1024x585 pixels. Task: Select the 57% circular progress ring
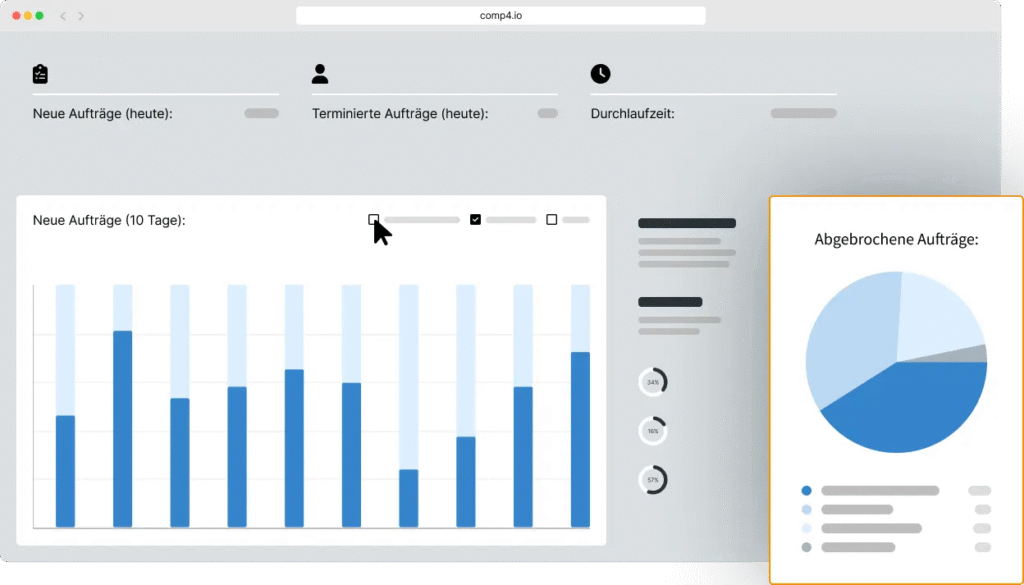click(652, 480)
